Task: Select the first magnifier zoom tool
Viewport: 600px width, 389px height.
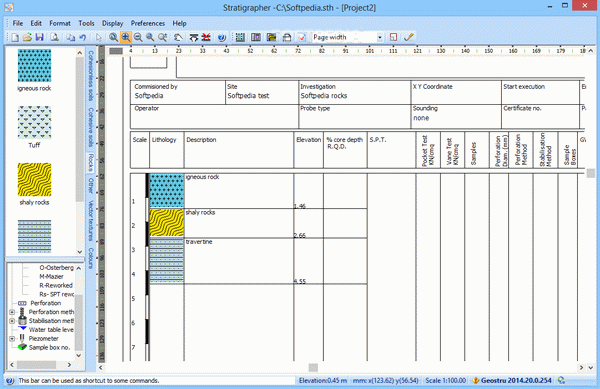Action: 113,37
